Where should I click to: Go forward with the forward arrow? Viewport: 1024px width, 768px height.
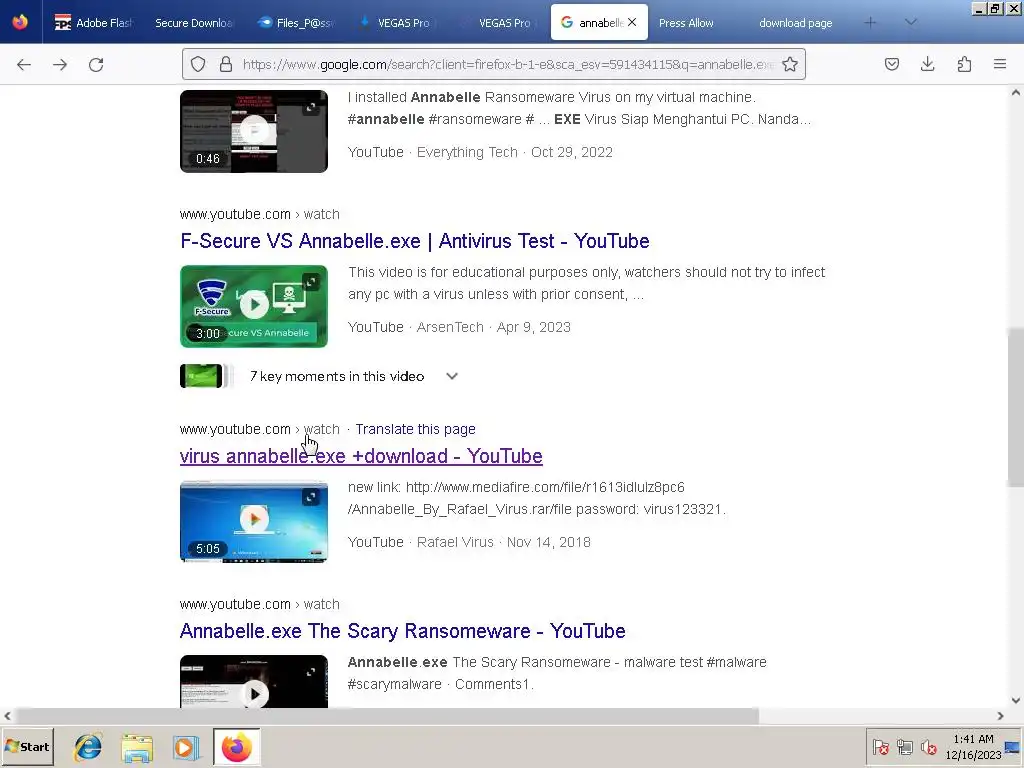tap(60, 65)
